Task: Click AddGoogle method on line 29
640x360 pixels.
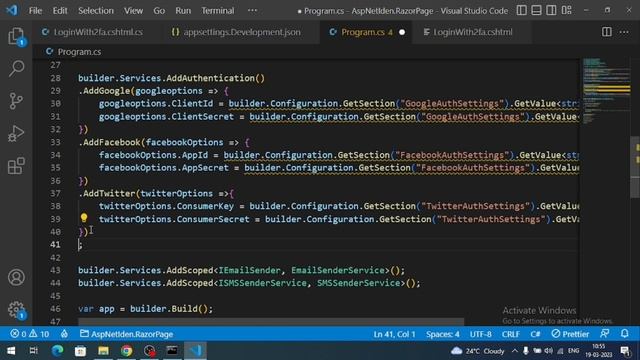Action: (106, 91)
